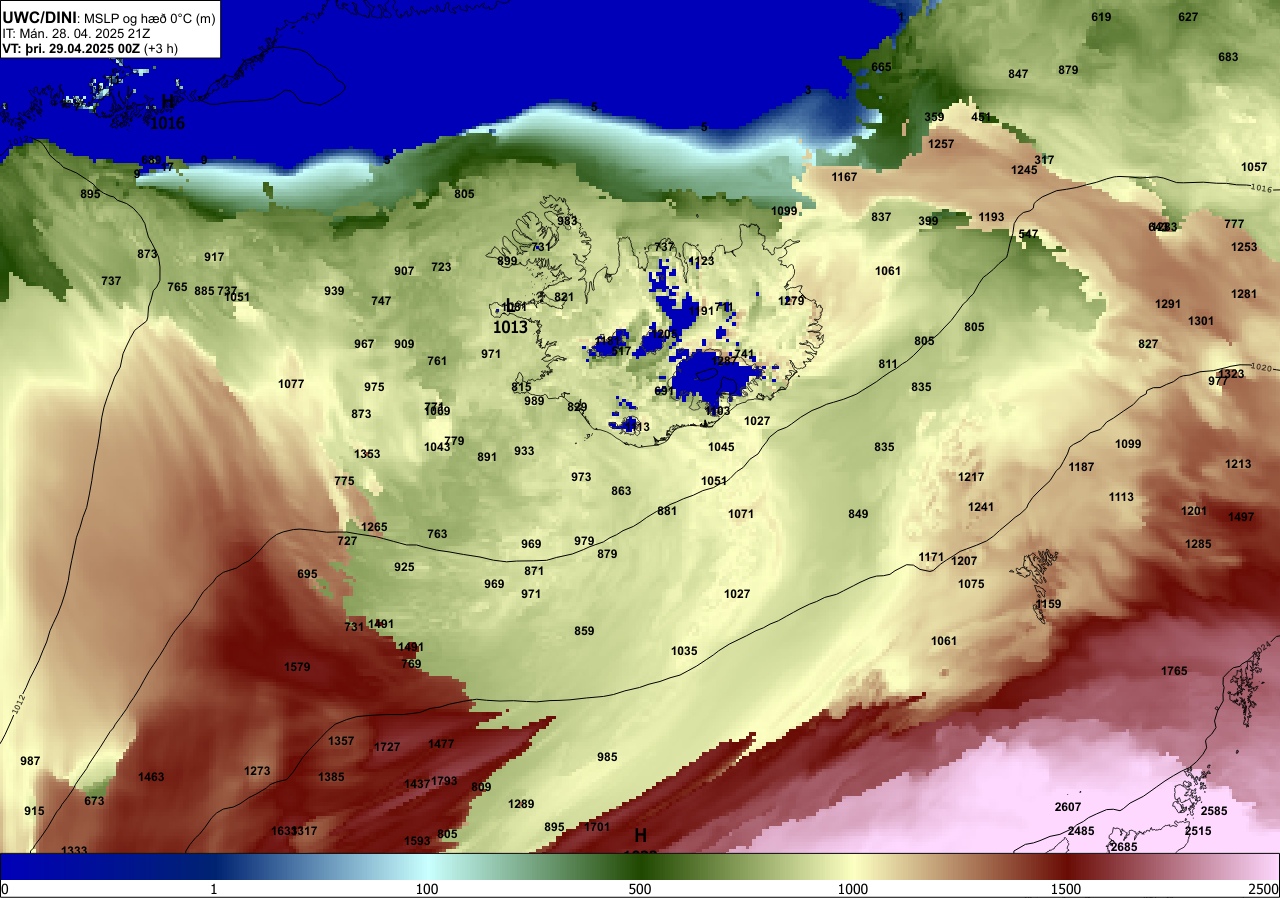Image resolution: width=1280 pixels, height=898 pixels.
Task: Click the 1077 height value
Action: pyautogui.click(x=291, y=384)
